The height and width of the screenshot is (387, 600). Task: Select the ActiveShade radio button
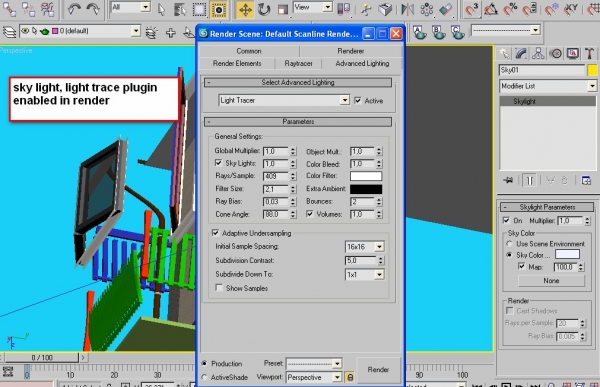click(x=204, y=377)
